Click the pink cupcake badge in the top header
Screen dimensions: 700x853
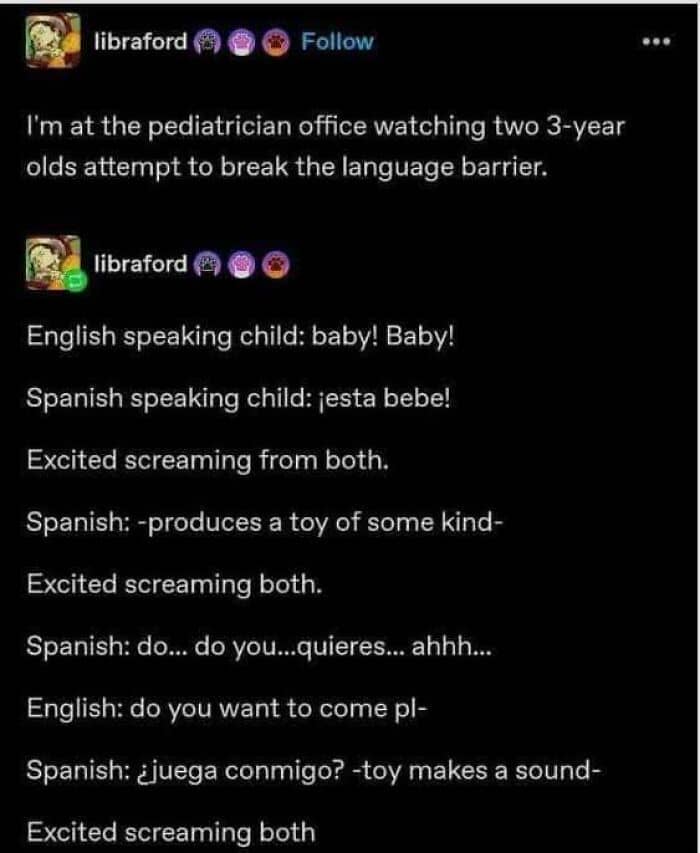(x=241, y=42)
